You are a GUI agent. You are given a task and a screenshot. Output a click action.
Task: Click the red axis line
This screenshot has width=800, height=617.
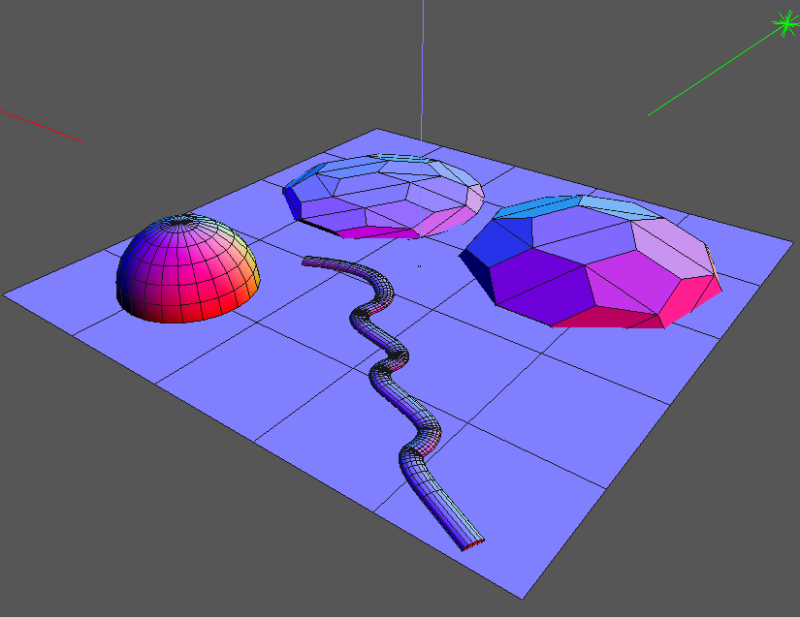(42, 126)
